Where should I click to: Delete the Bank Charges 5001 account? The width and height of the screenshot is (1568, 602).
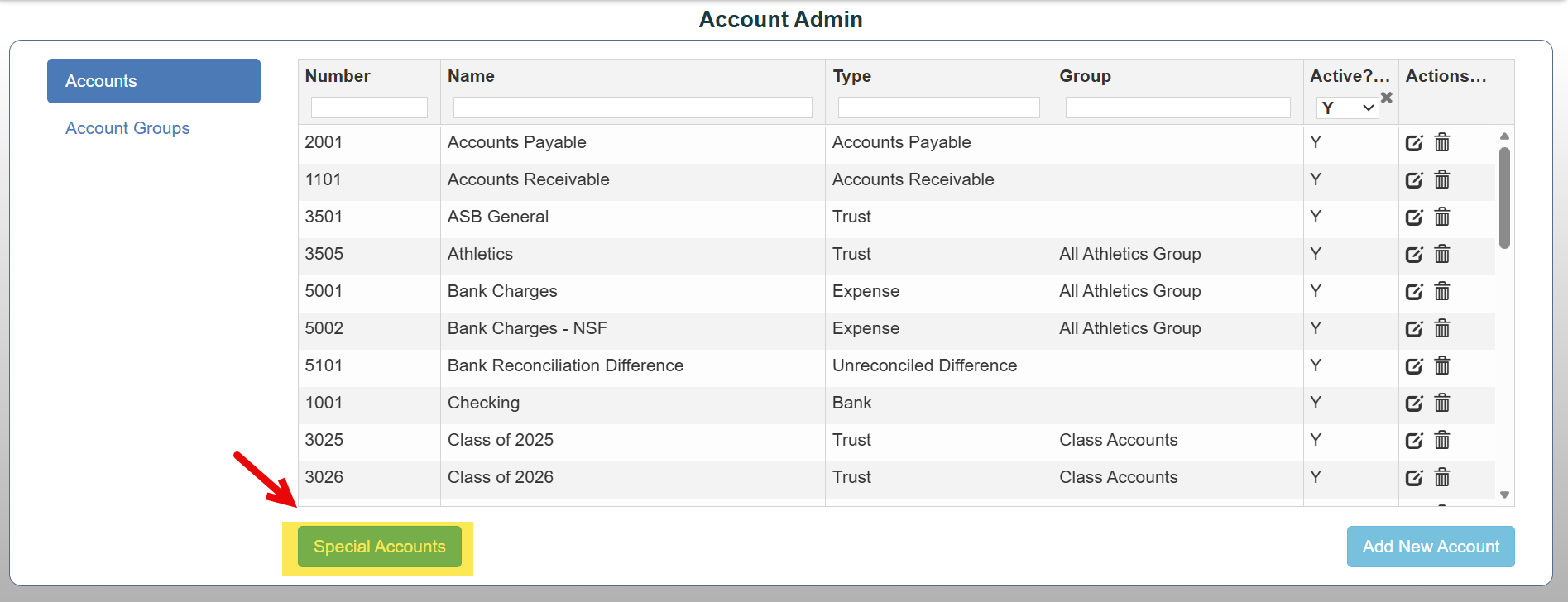(x=1442, y=291)
